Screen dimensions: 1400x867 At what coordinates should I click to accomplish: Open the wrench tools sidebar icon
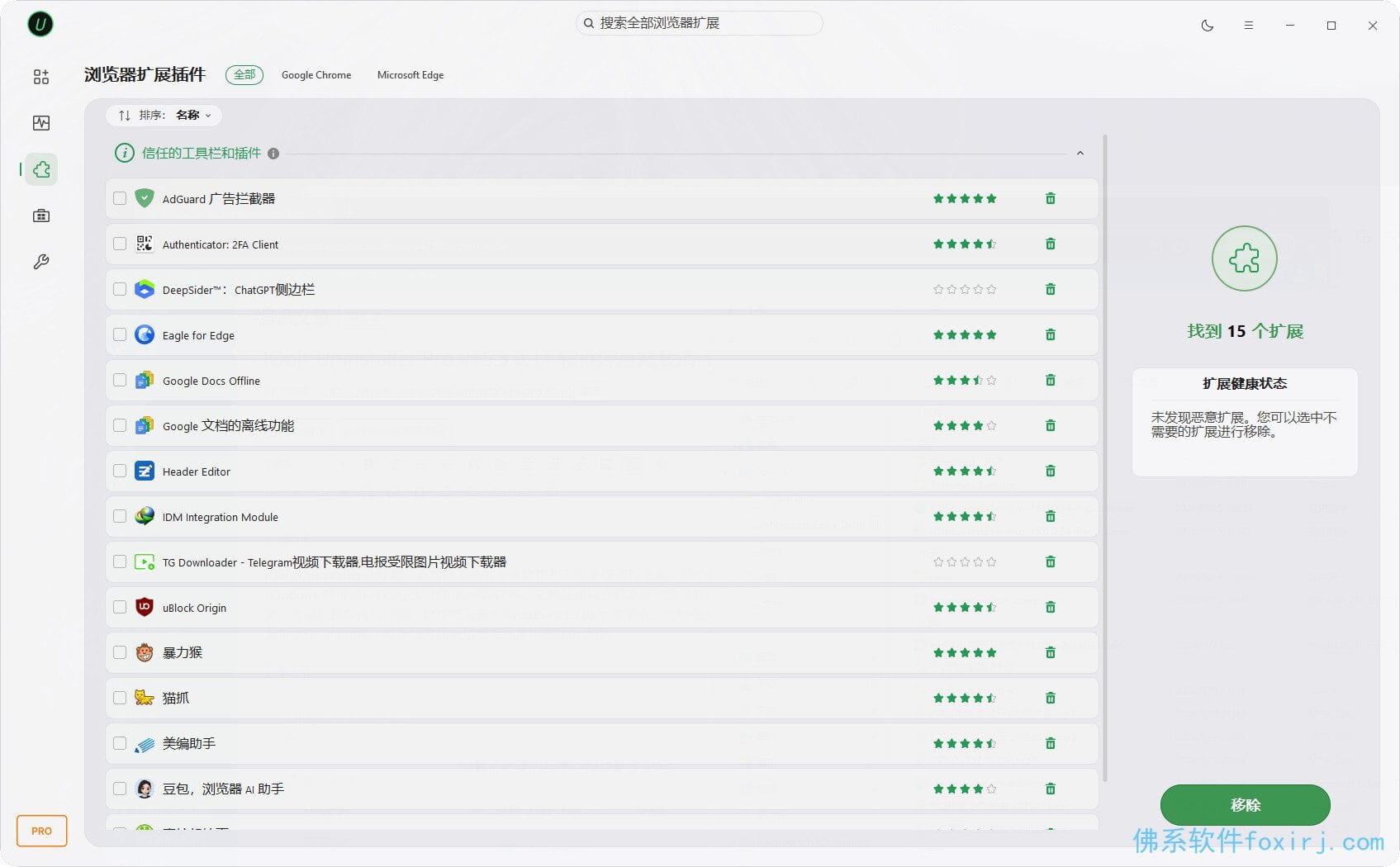point(41,262)
